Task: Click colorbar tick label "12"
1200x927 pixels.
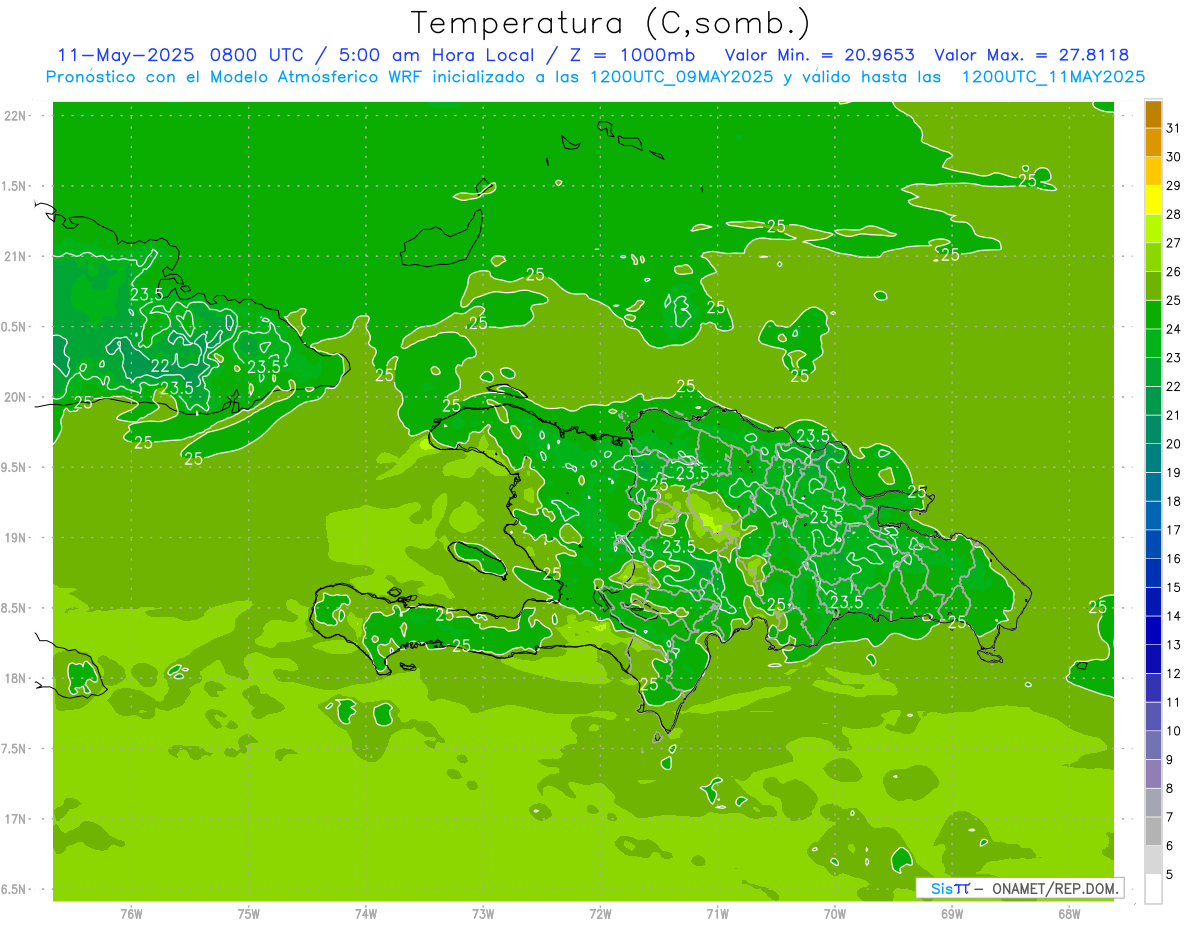Action: click(x=1173, y=674)
